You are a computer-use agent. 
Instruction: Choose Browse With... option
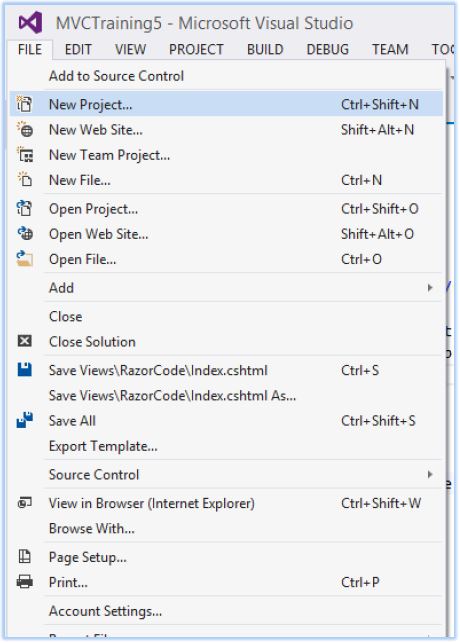click(92, 529)
